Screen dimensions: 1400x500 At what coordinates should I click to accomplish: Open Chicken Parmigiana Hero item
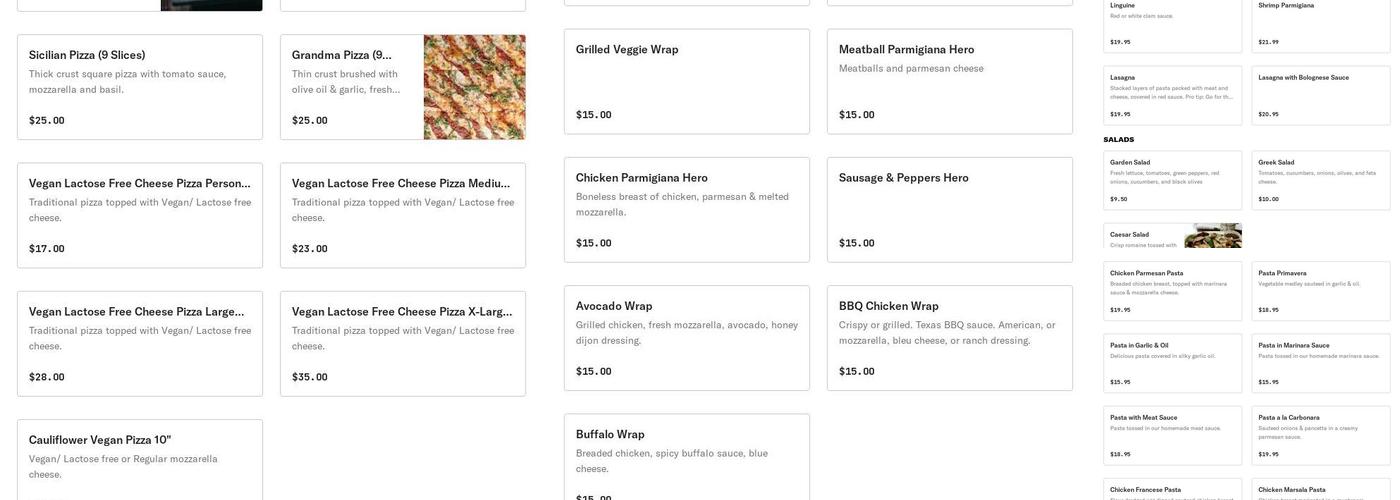686,209
